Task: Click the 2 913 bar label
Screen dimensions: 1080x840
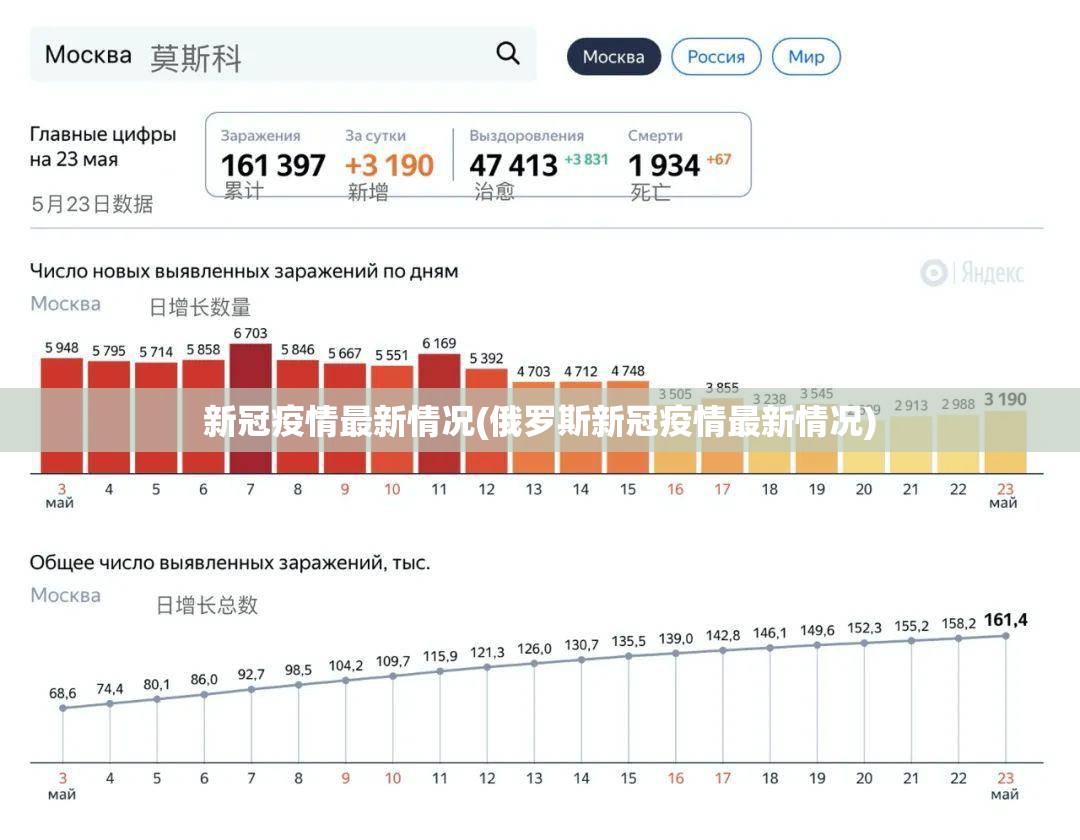Action: [x=911, y=406]
